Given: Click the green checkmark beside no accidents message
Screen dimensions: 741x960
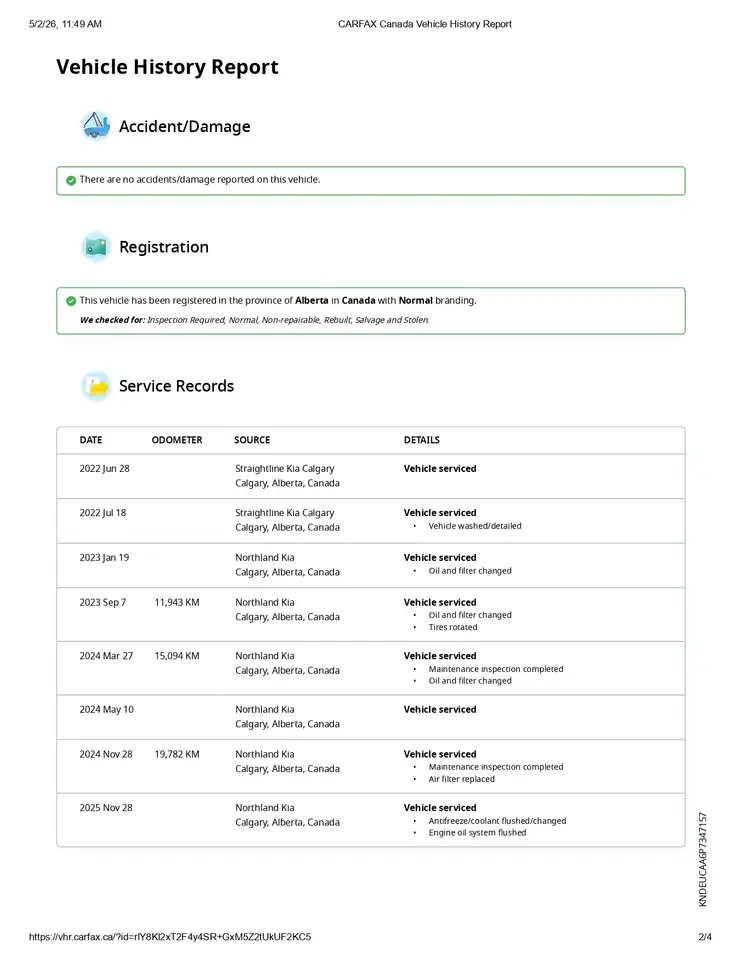Looking at the screenshot, I should tap(71, 180).
